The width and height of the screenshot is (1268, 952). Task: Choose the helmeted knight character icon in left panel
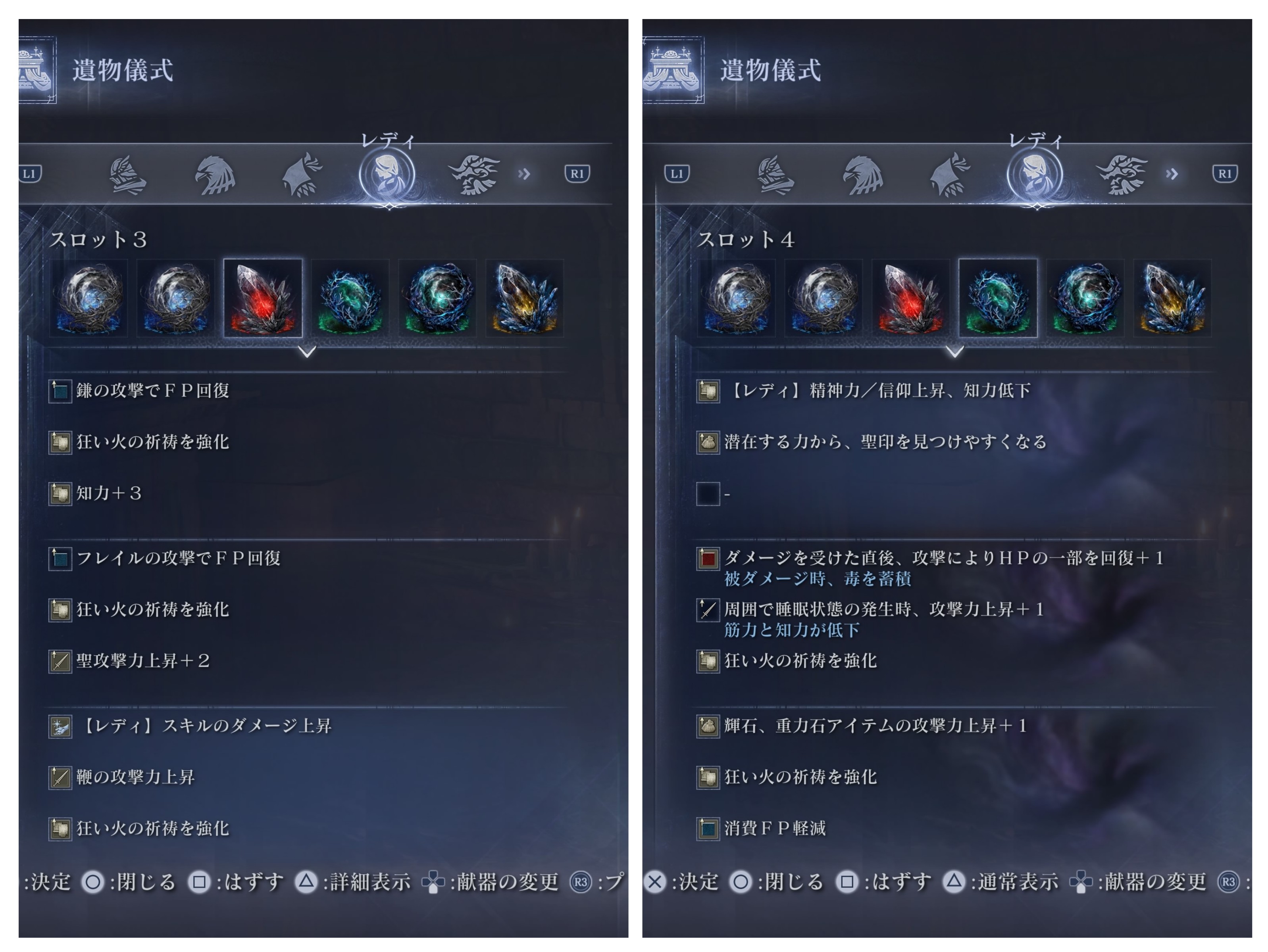tap(127, 175)
